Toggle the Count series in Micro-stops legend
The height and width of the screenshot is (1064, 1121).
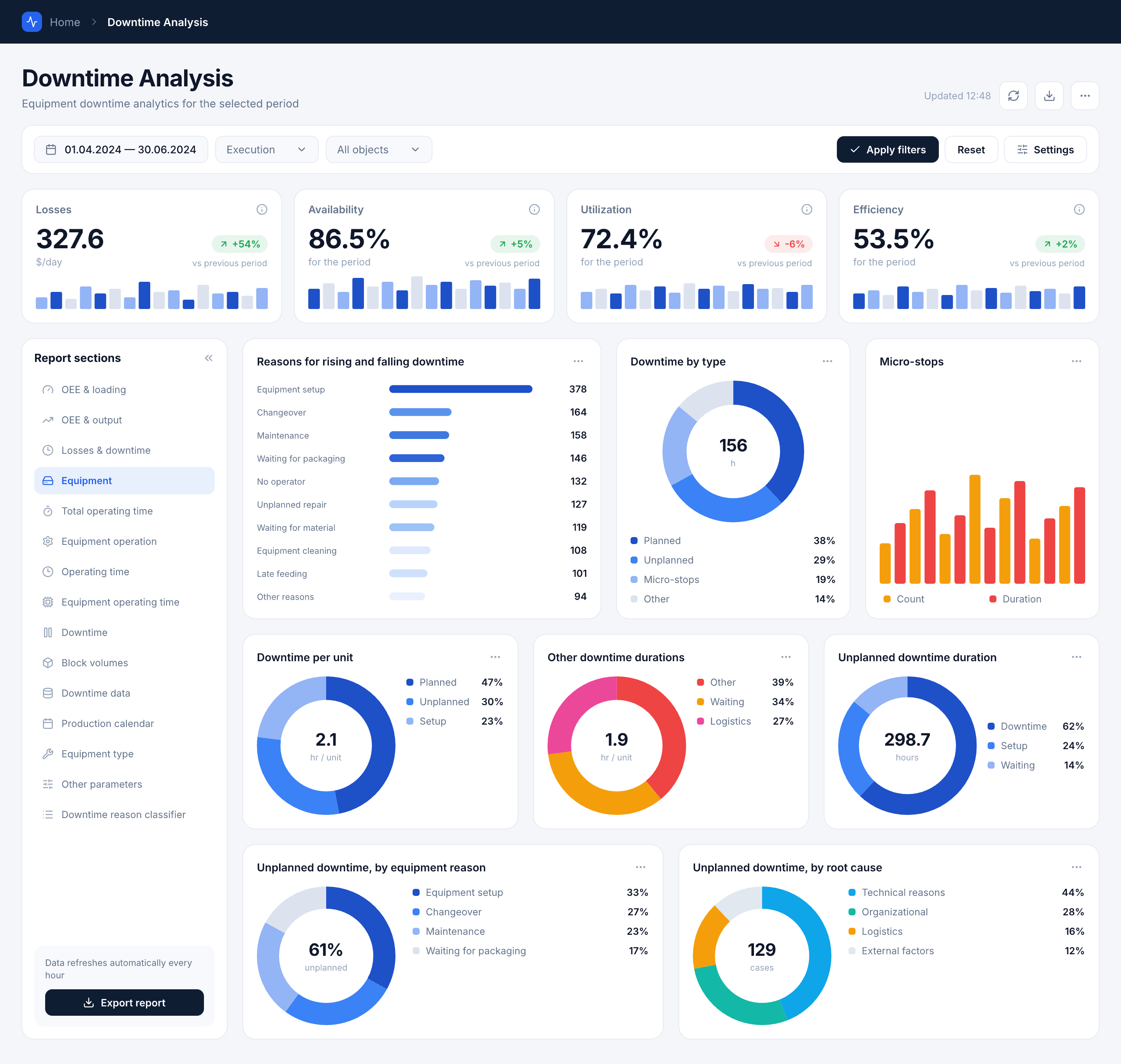pos(904,599)
